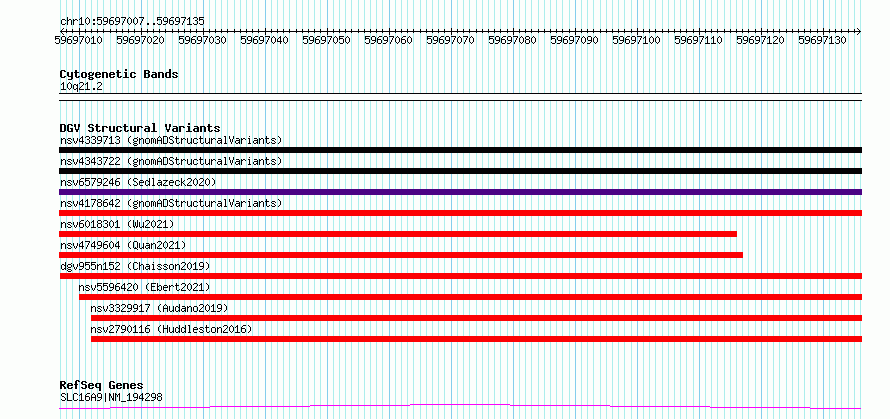Click ruler position 59697130

point(822,40)
